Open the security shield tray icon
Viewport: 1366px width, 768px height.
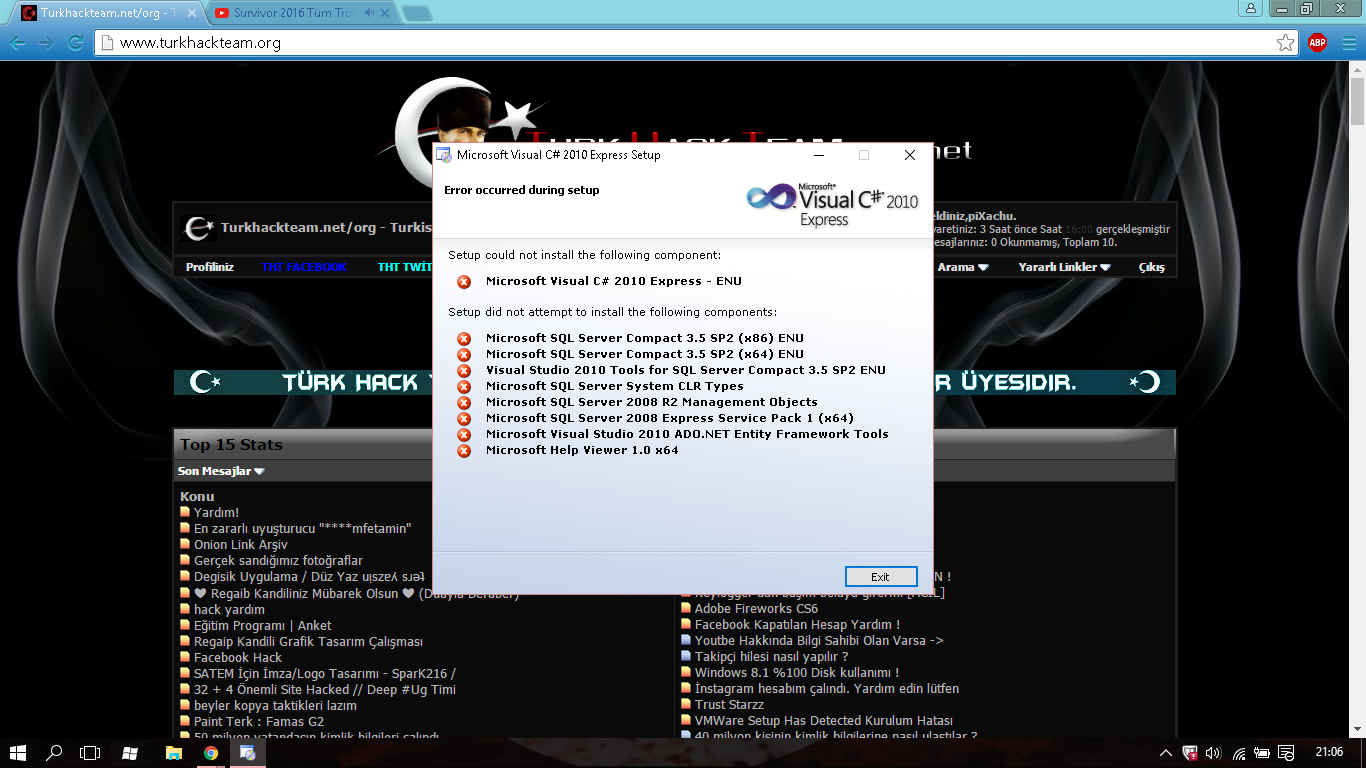coord(1190,753)
